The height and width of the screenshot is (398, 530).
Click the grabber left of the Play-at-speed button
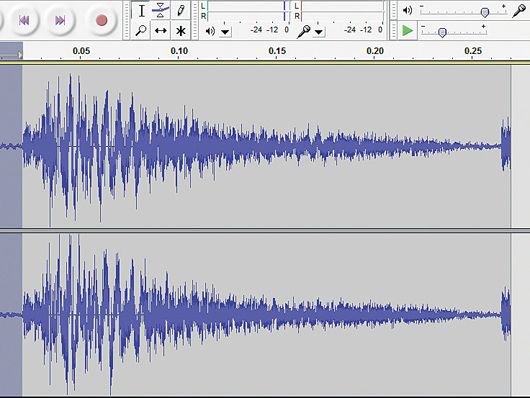coord(393,30)
